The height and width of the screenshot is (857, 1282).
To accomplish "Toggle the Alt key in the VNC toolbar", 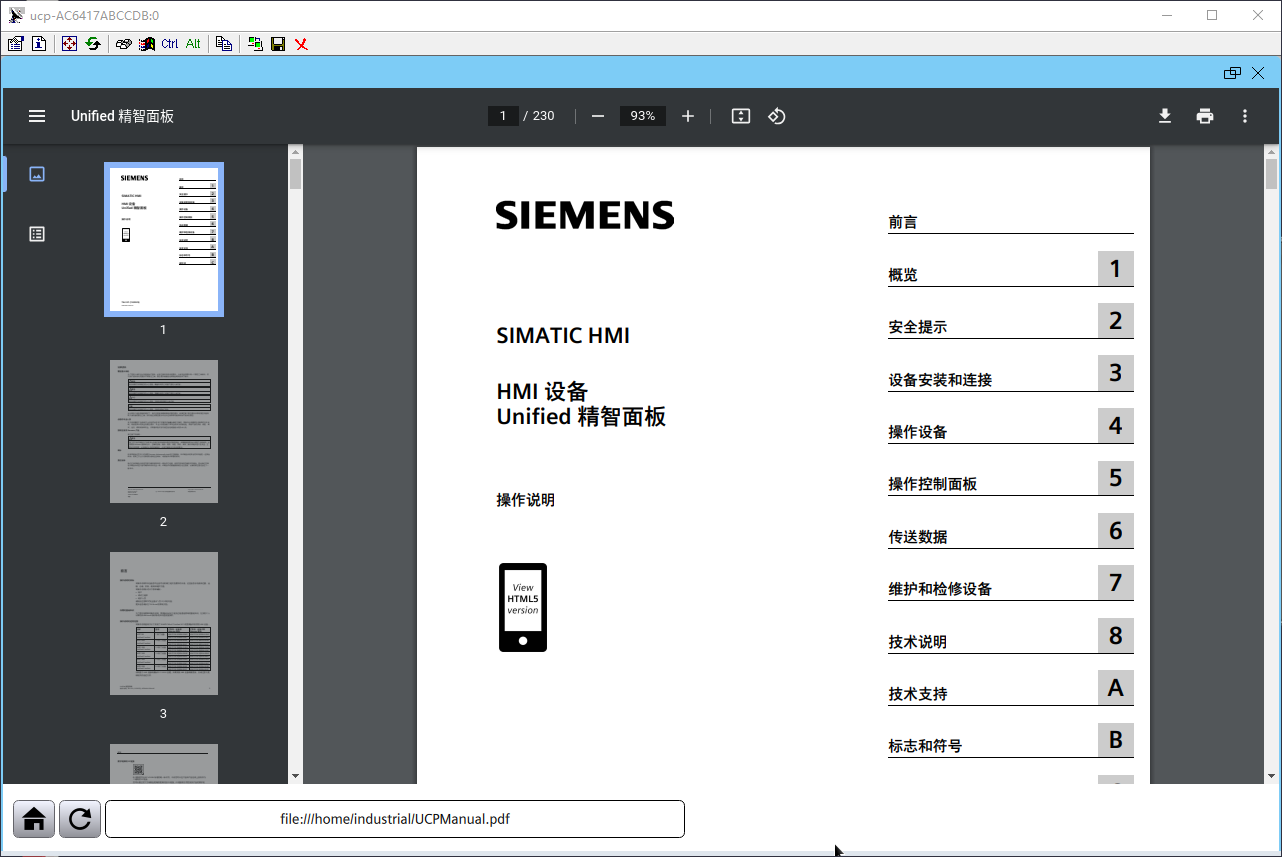I will (193, 44).
